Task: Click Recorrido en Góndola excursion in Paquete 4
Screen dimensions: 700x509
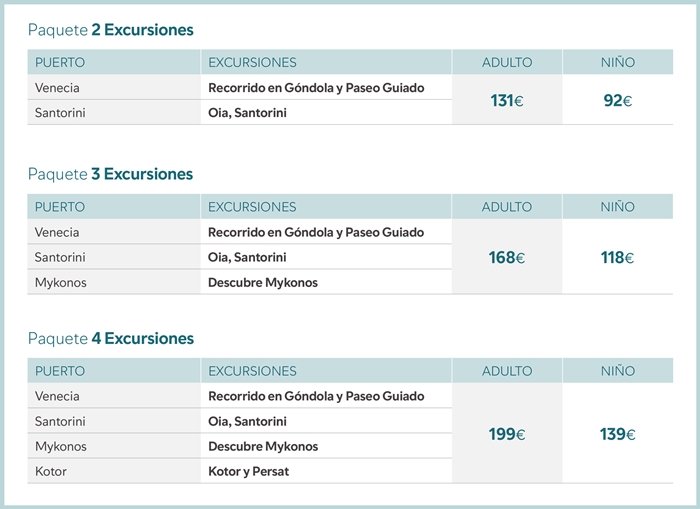Action: (x=316, y=396)
